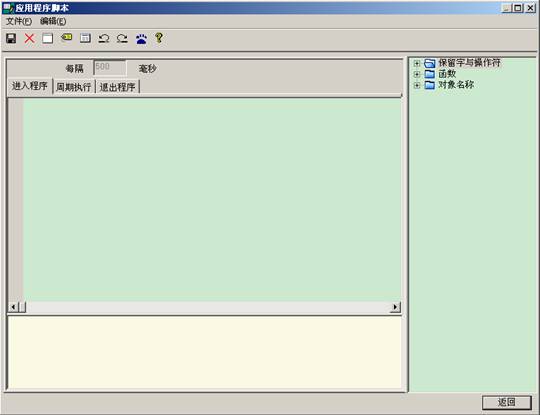This screenshot has width=540, height=415.
Task: Click the interval milliseconds input field
Action: tap(110, 68)
